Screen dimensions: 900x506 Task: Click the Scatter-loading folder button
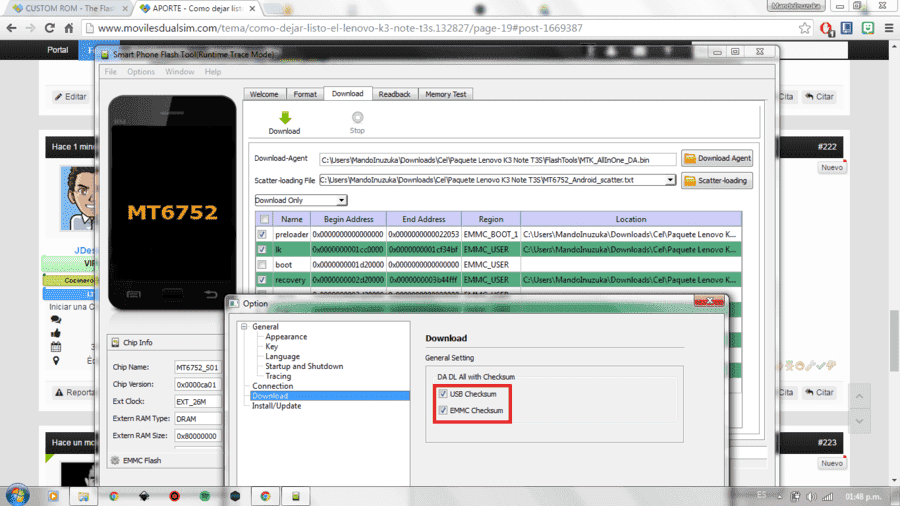tap(717, 181)
